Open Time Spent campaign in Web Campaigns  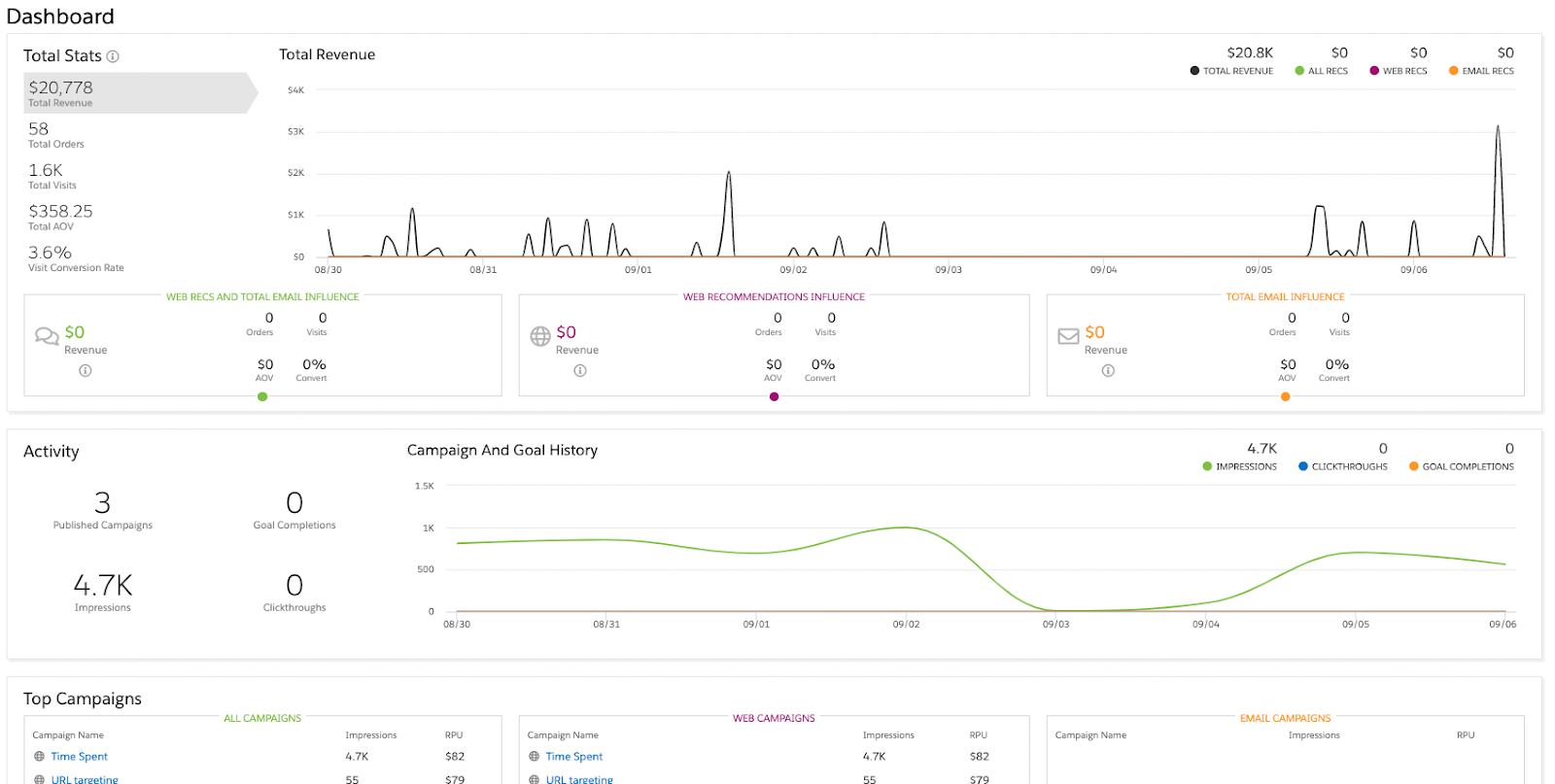pos(573,756)
